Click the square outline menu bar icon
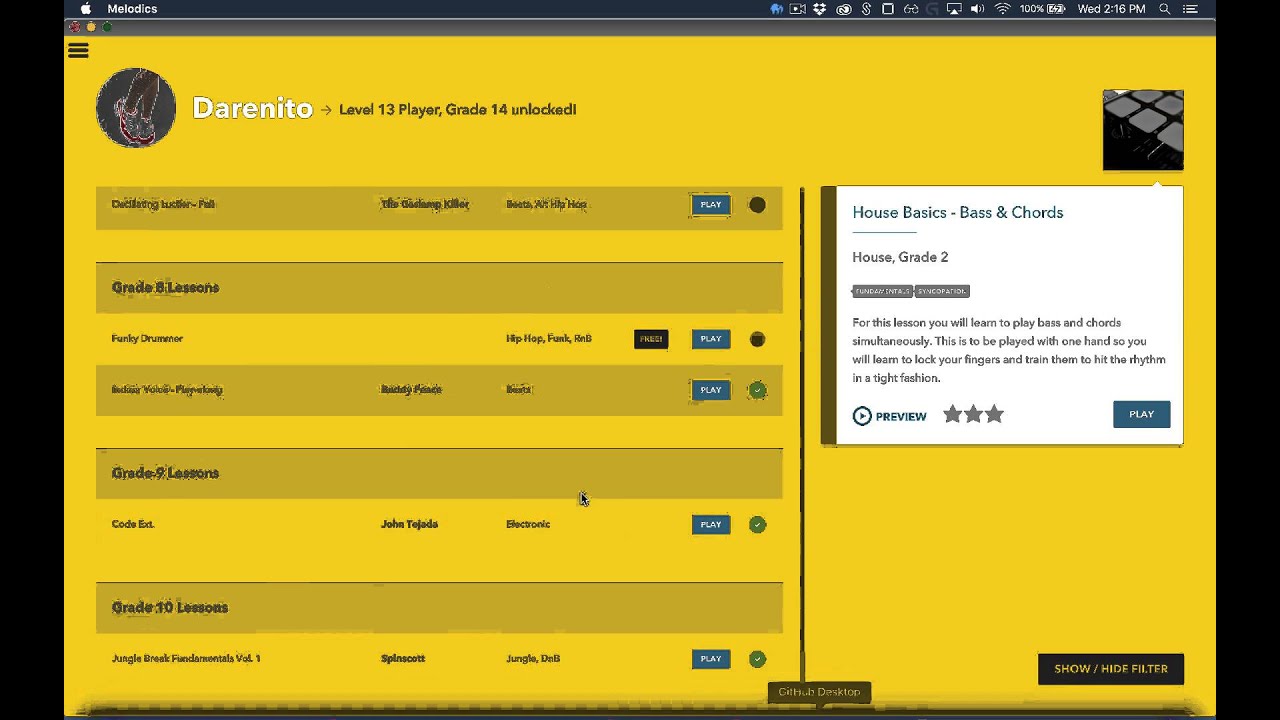 pos(888,9)
